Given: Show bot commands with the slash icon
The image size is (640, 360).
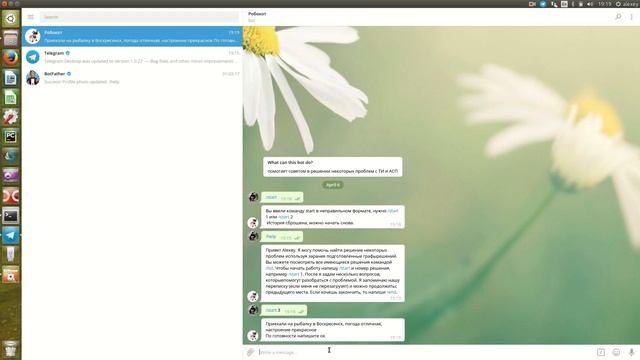Looking at the screenshot, I should [601, 352].
